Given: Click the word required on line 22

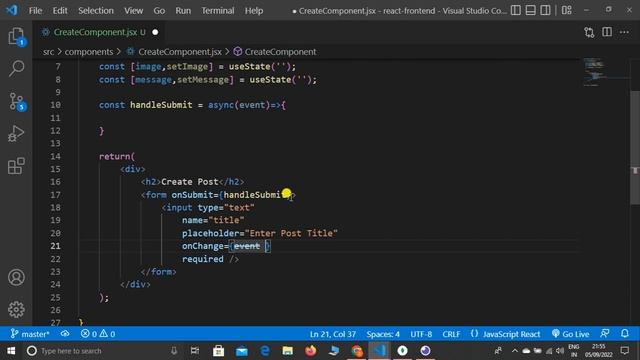Looking at the screenshot, I should [x=203, y=259].
